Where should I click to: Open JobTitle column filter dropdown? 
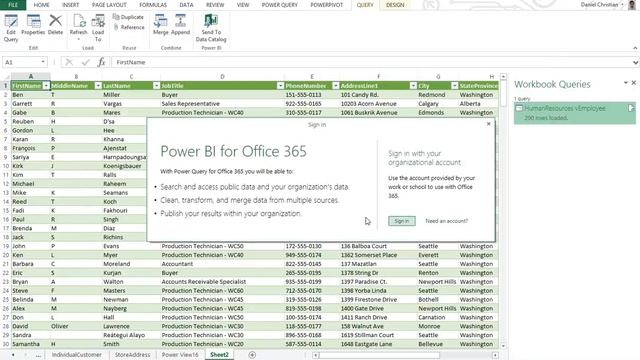coord(280,86)
